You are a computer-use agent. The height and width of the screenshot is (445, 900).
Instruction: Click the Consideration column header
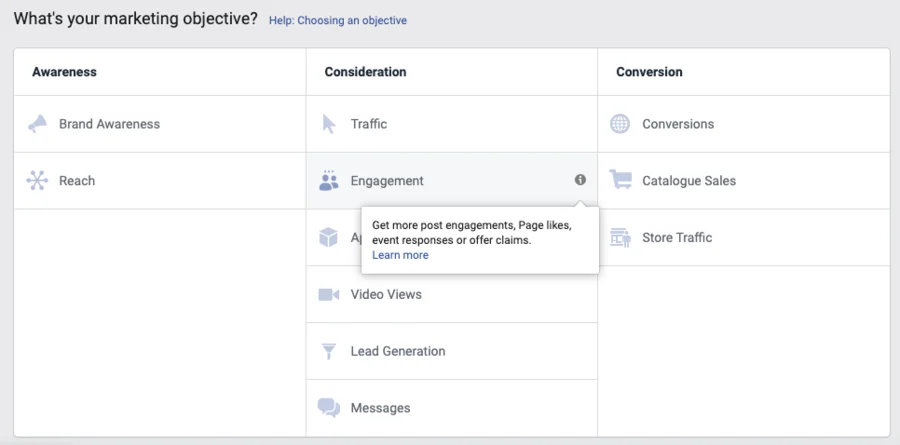365,72
